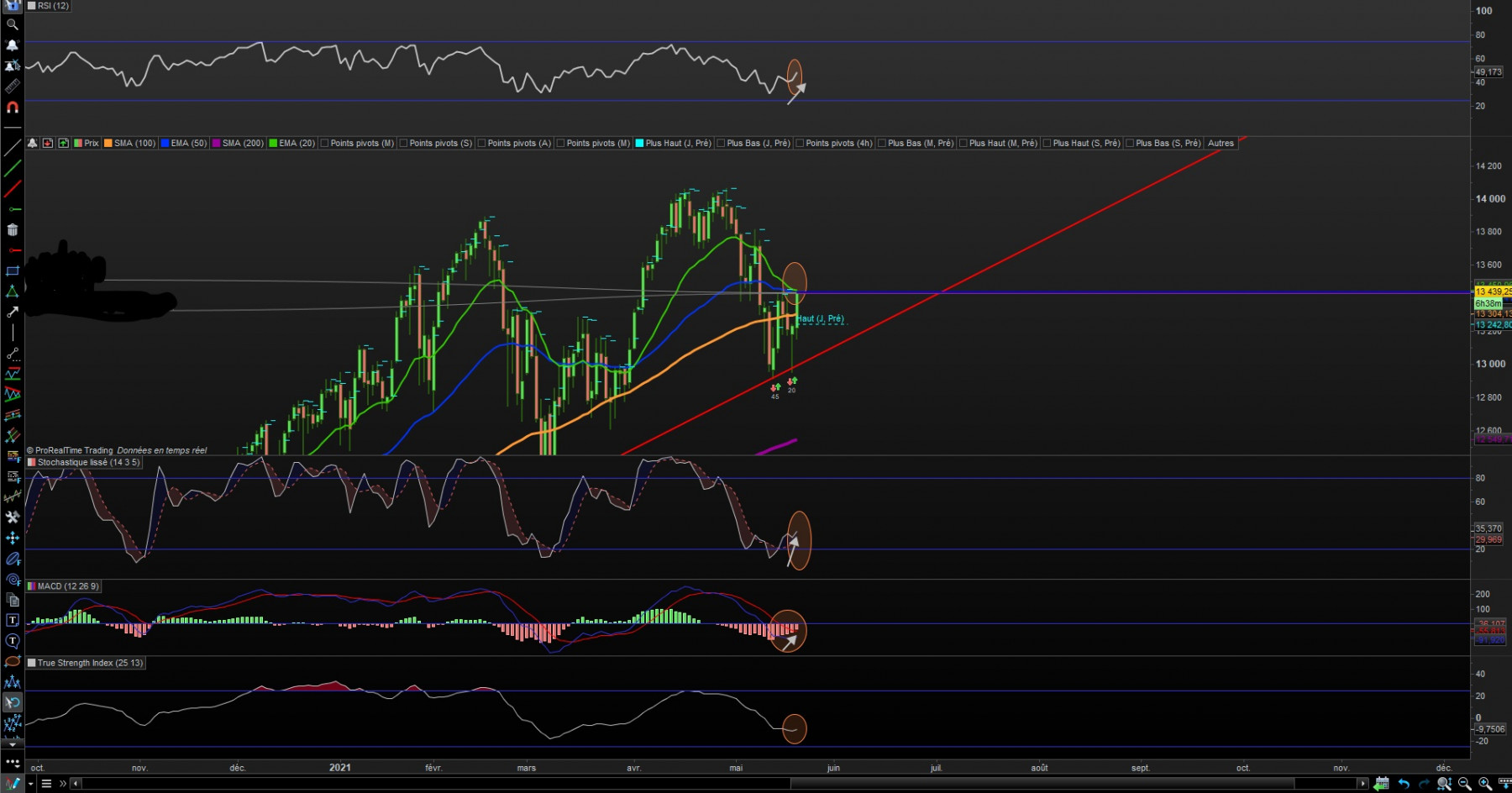Open the Stochastique lissé (14 3 5) label
Viewport: 1512px width, 793px height.
[83, 462]
